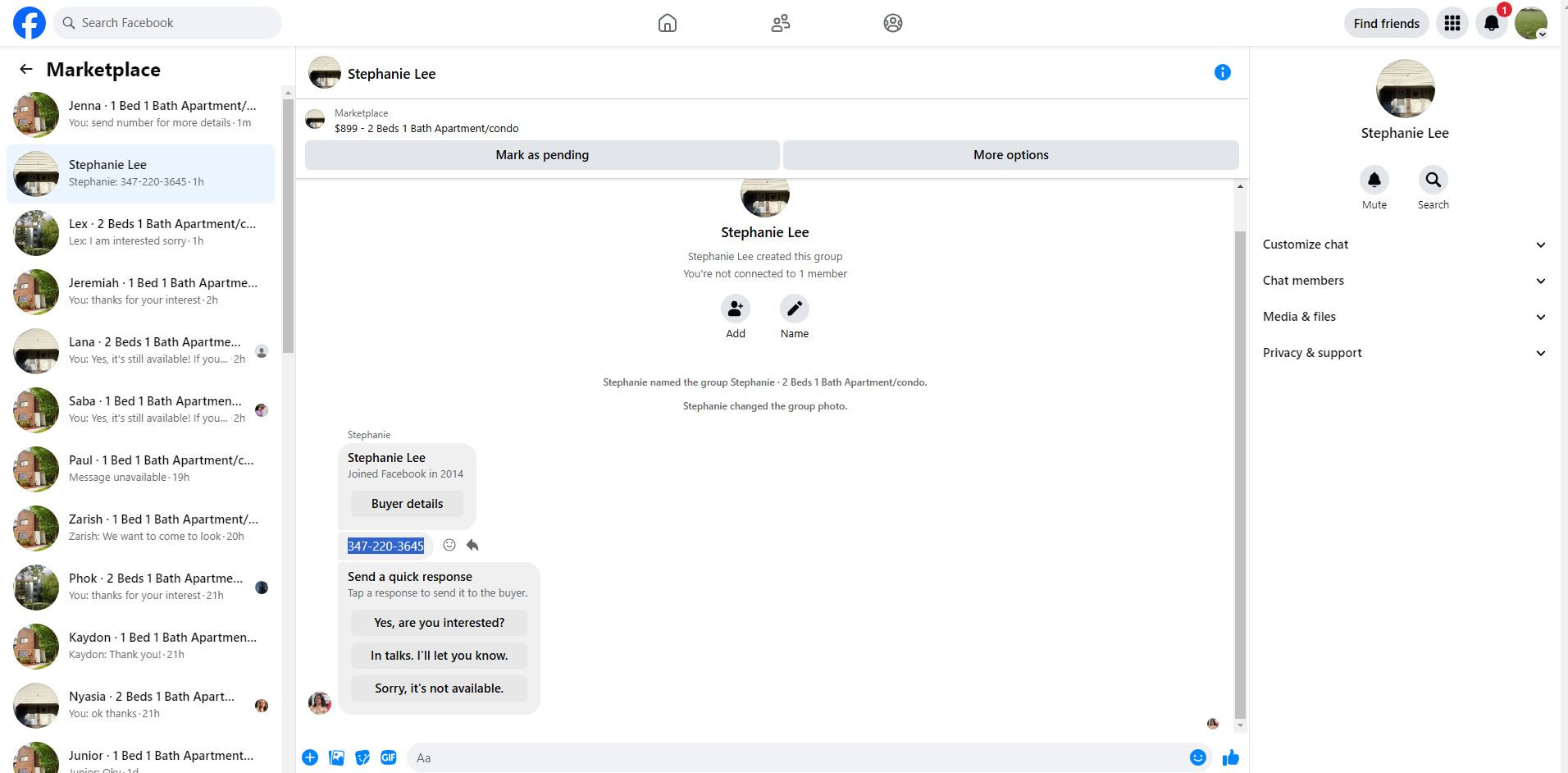Open Lex's 2 Beds 1 Bath conversation
This screenshot has height=773, width=1568.
tap(141, 233)
